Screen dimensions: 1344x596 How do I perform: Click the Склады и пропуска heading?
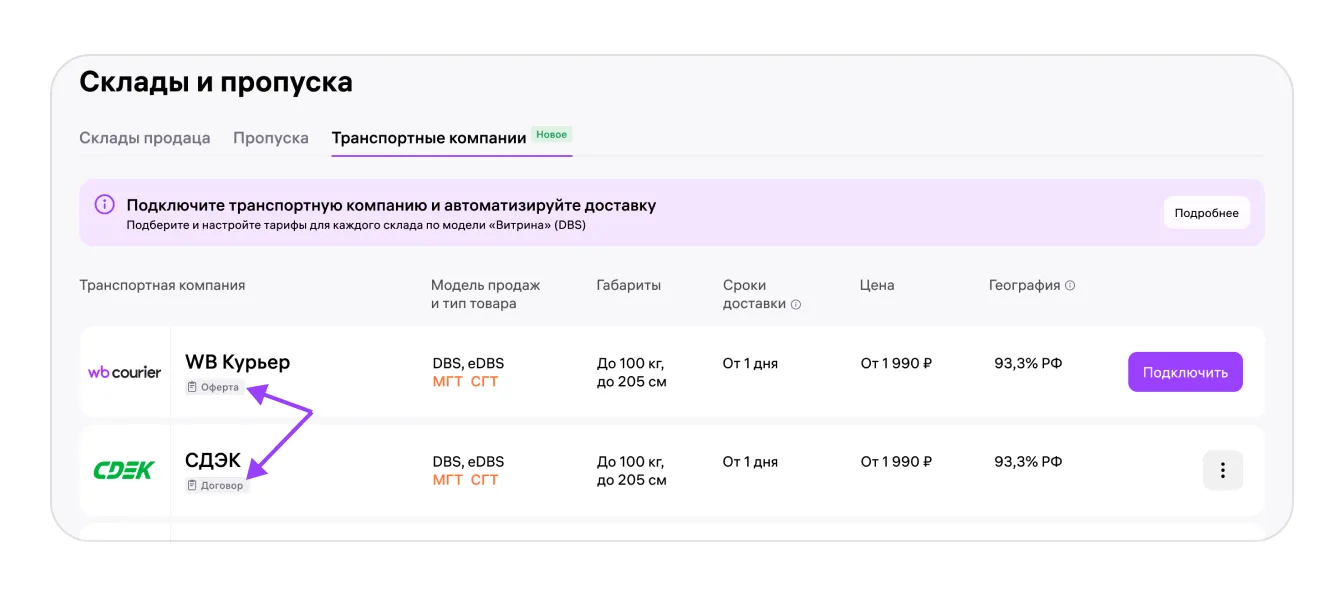(x=216, y=82)
